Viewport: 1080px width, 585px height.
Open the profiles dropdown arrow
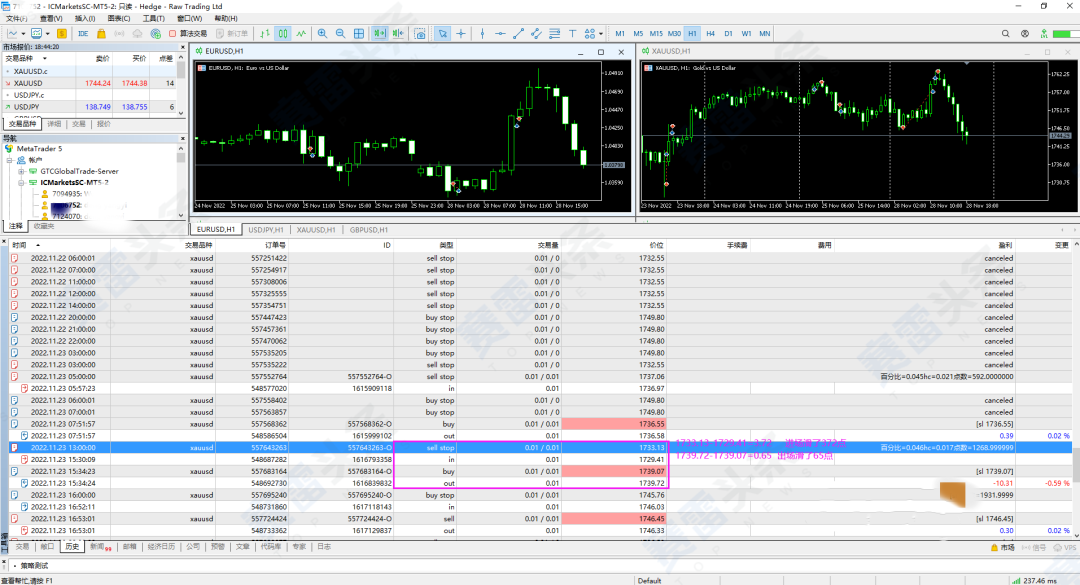tap(47, 33)
